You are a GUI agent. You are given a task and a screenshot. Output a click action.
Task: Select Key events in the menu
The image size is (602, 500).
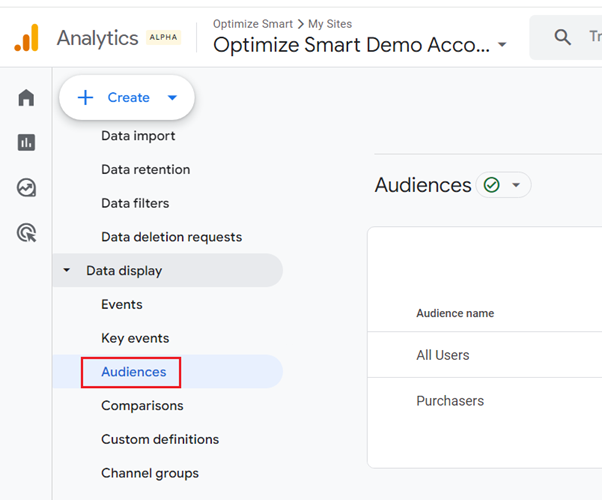[135, 338]
